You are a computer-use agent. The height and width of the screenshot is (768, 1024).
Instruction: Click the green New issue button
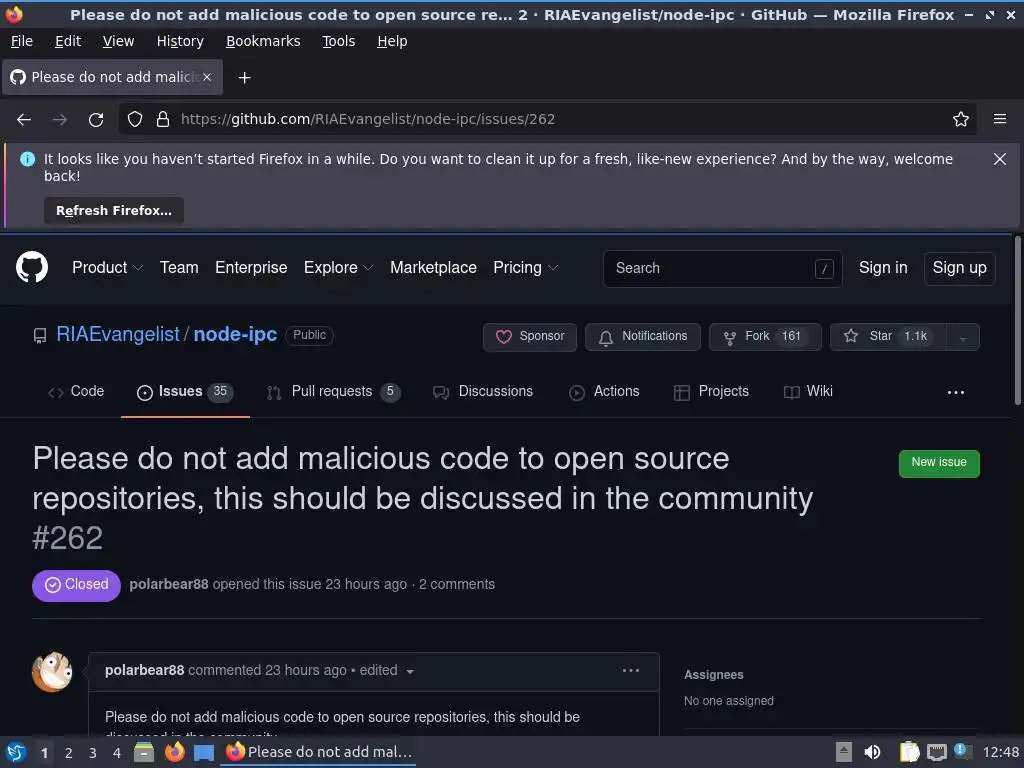click(939, 463)
